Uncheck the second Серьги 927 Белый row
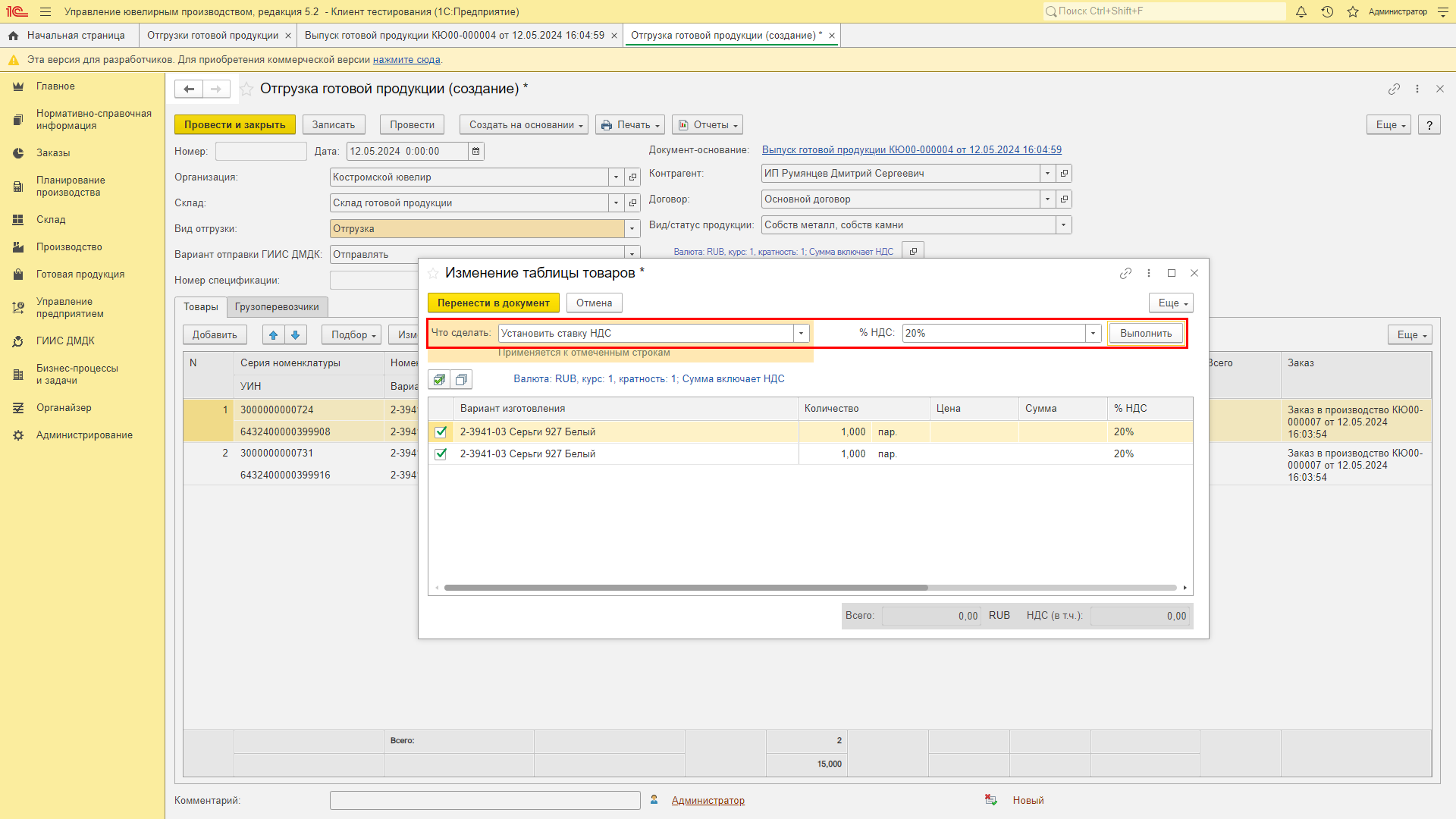The image size is (1456, 819). pos(441,454)
